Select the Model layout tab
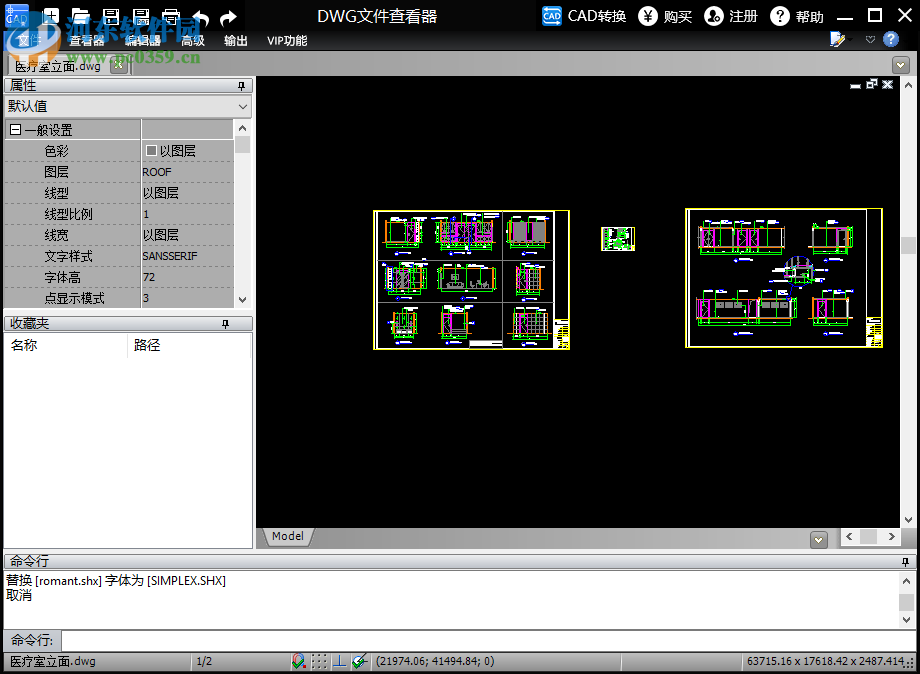 click(288, 536)
